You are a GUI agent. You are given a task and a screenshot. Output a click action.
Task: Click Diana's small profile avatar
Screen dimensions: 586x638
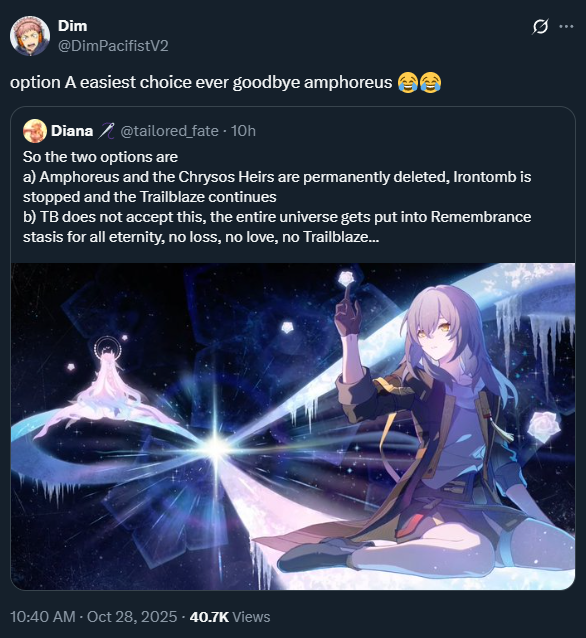point(35,131)
